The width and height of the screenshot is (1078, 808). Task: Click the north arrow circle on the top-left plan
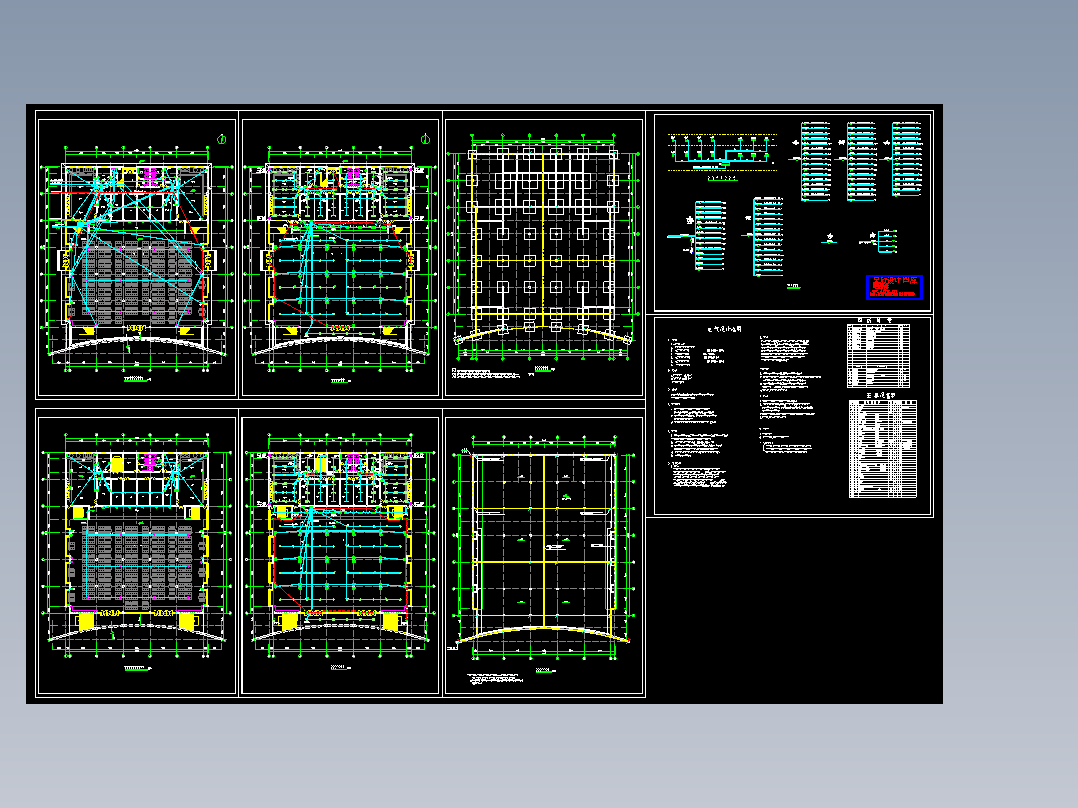pos(221,140)
